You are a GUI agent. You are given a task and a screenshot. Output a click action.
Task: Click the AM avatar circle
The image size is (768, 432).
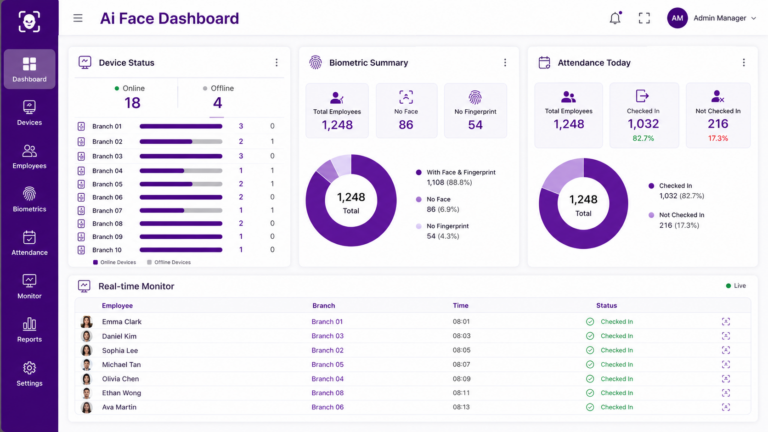click(677, 18)
